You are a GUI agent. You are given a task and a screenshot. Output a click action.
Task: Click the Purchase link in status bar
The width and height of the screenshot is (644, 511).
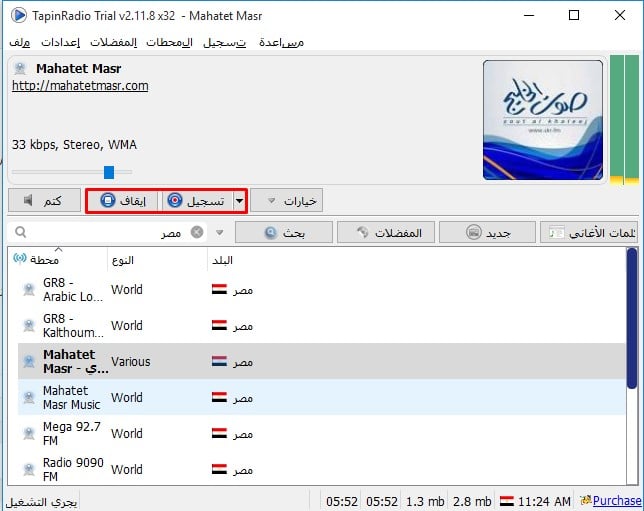click(616, 500)
